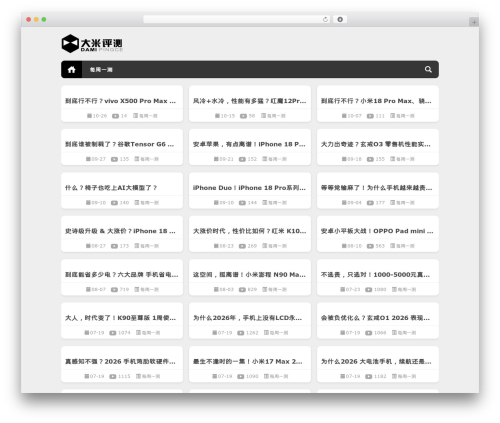Click category icon on vivo X500 card
Image resolution: width=500 pixels, height=423 pixels.
(135, 116)
